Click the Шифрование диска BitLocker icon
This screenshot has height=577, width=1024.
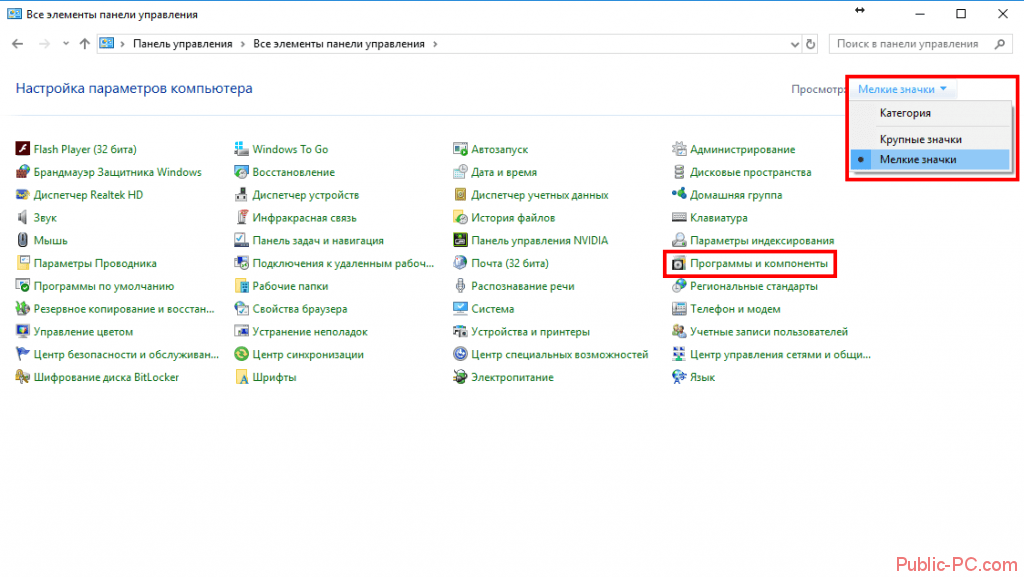click(23, 378)
